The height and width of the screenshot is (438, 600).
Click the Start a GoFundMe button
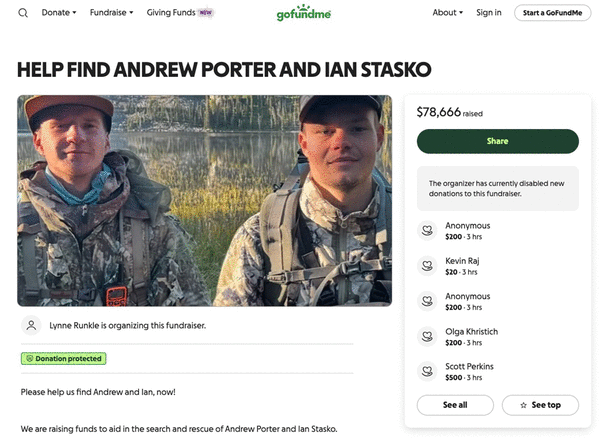pyautogui.click(x=553, y=13)
